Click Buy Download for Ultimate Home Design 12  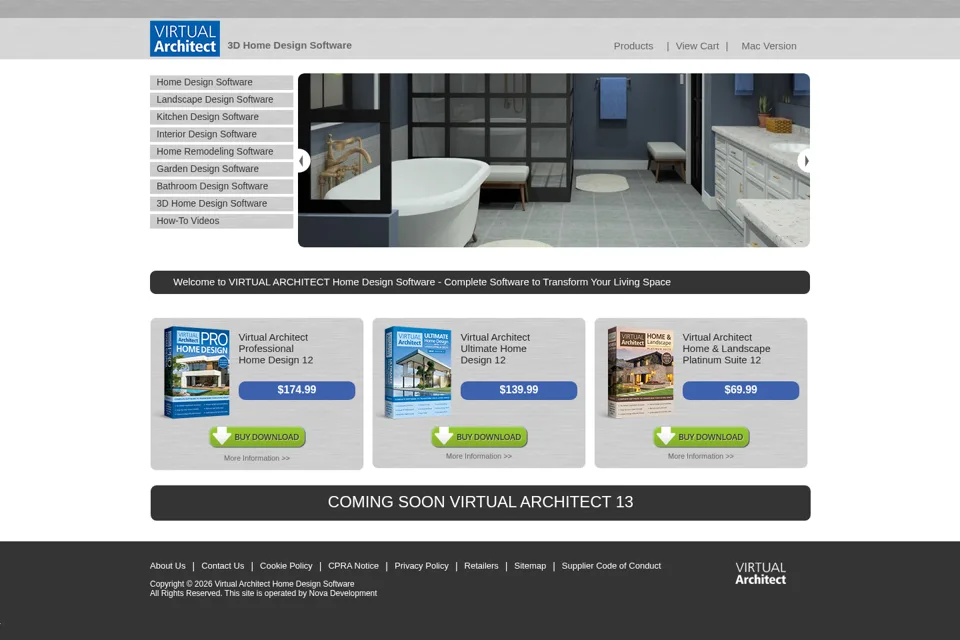[479, 437]
